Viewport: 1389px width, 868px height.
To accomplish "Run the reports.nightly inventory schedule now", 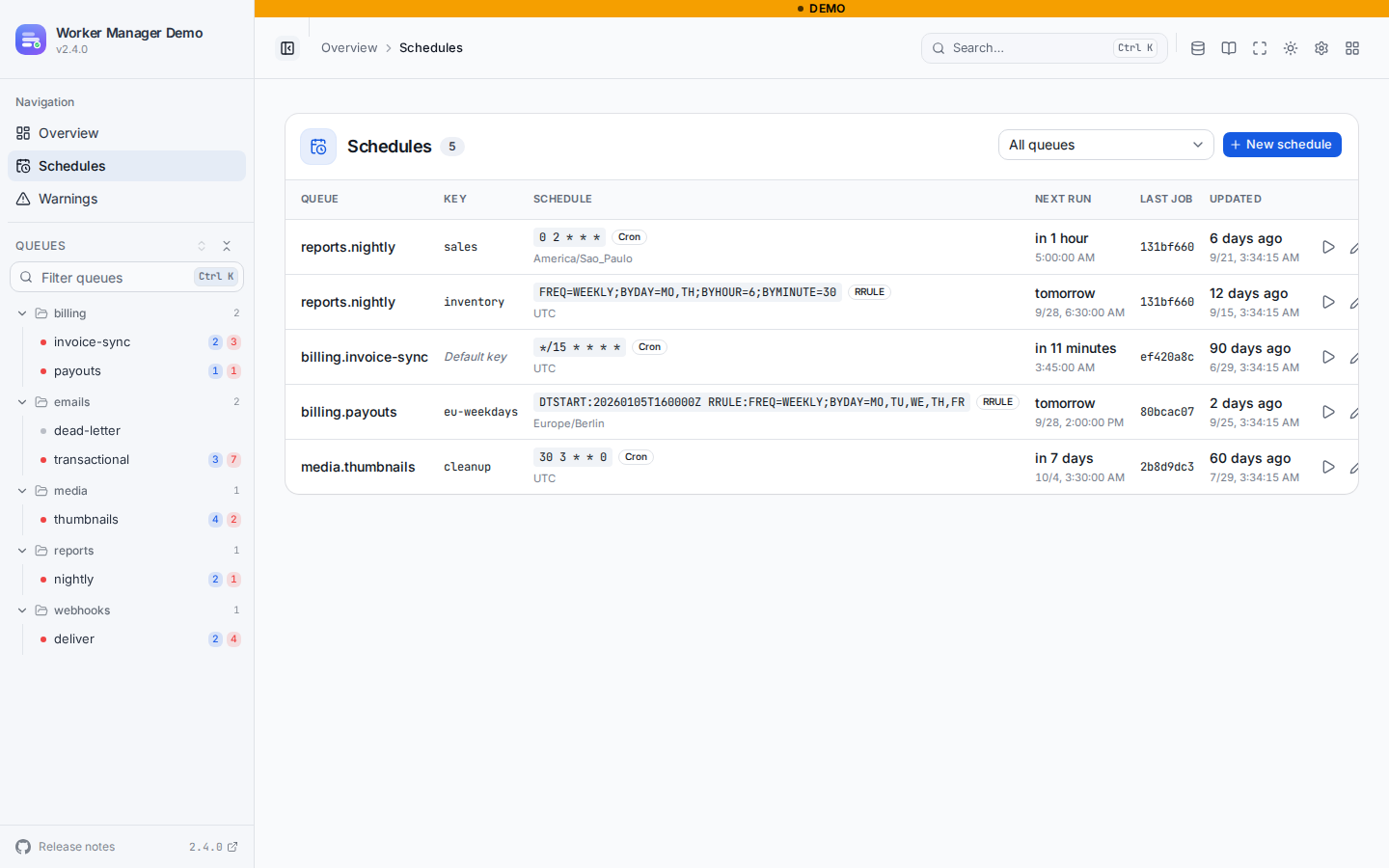I will 1328,302.
